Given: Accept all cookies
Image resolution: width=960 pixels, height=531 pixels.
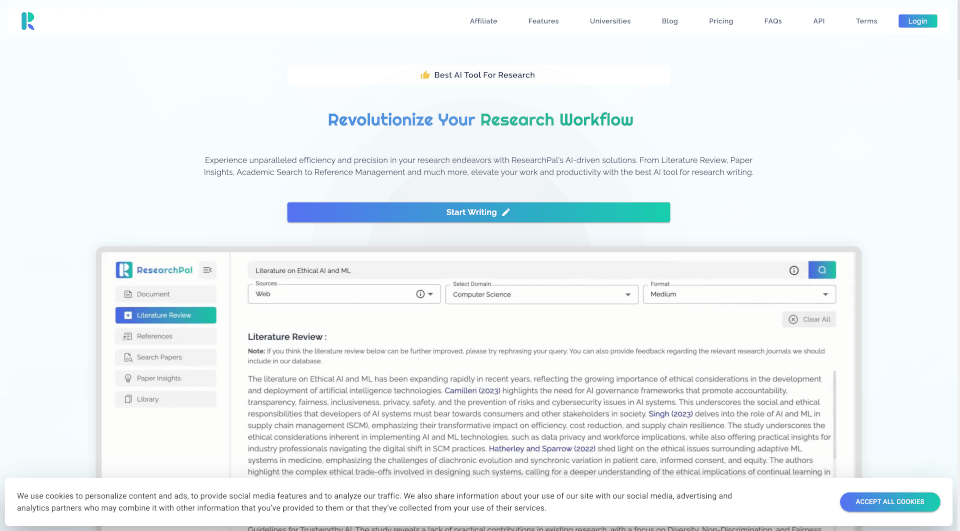Looking at the screenshot, I should [x=890, y=502].
